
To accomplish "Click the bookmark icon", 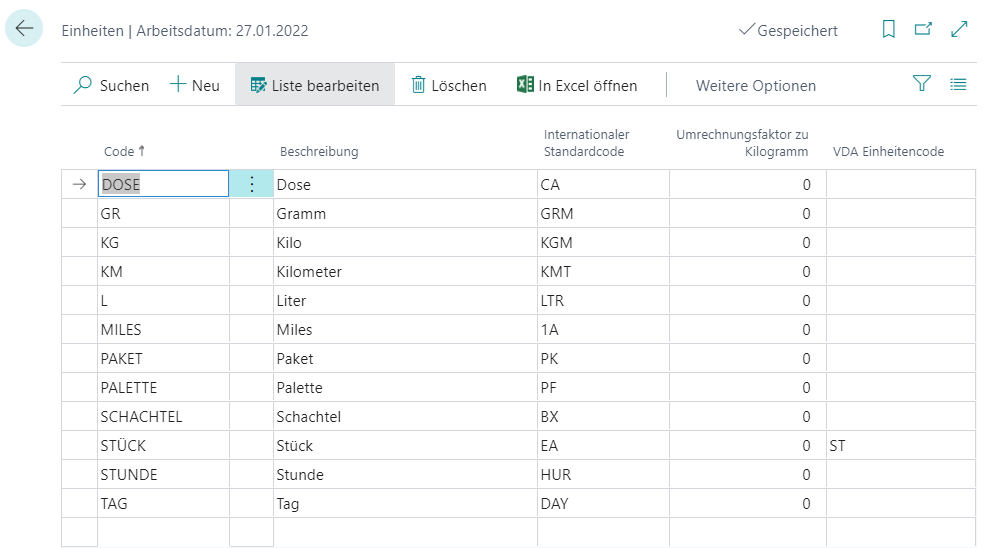I will click(888, 30).
